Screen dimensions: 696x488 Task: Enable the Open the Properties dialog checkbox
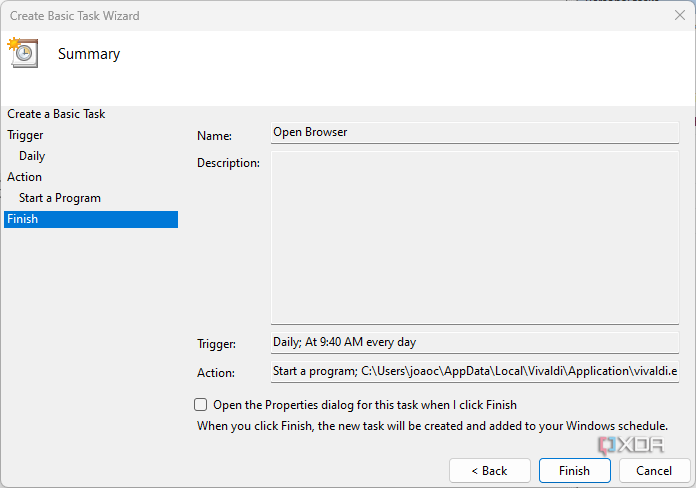(201, 405)
